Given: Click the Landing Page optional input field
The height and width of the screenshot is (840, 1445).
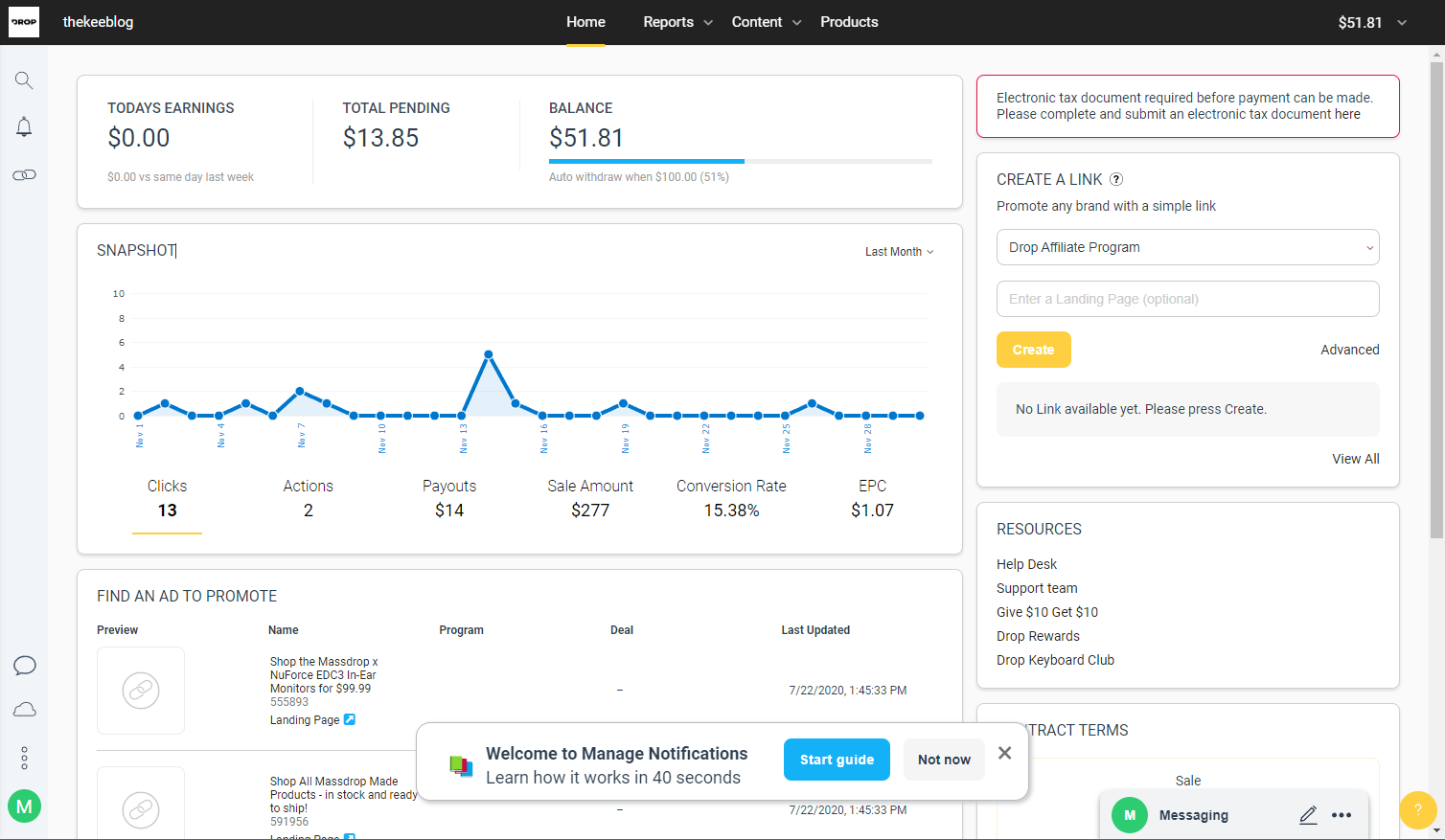Looking at the screenshot, I should click(1188, 299).
